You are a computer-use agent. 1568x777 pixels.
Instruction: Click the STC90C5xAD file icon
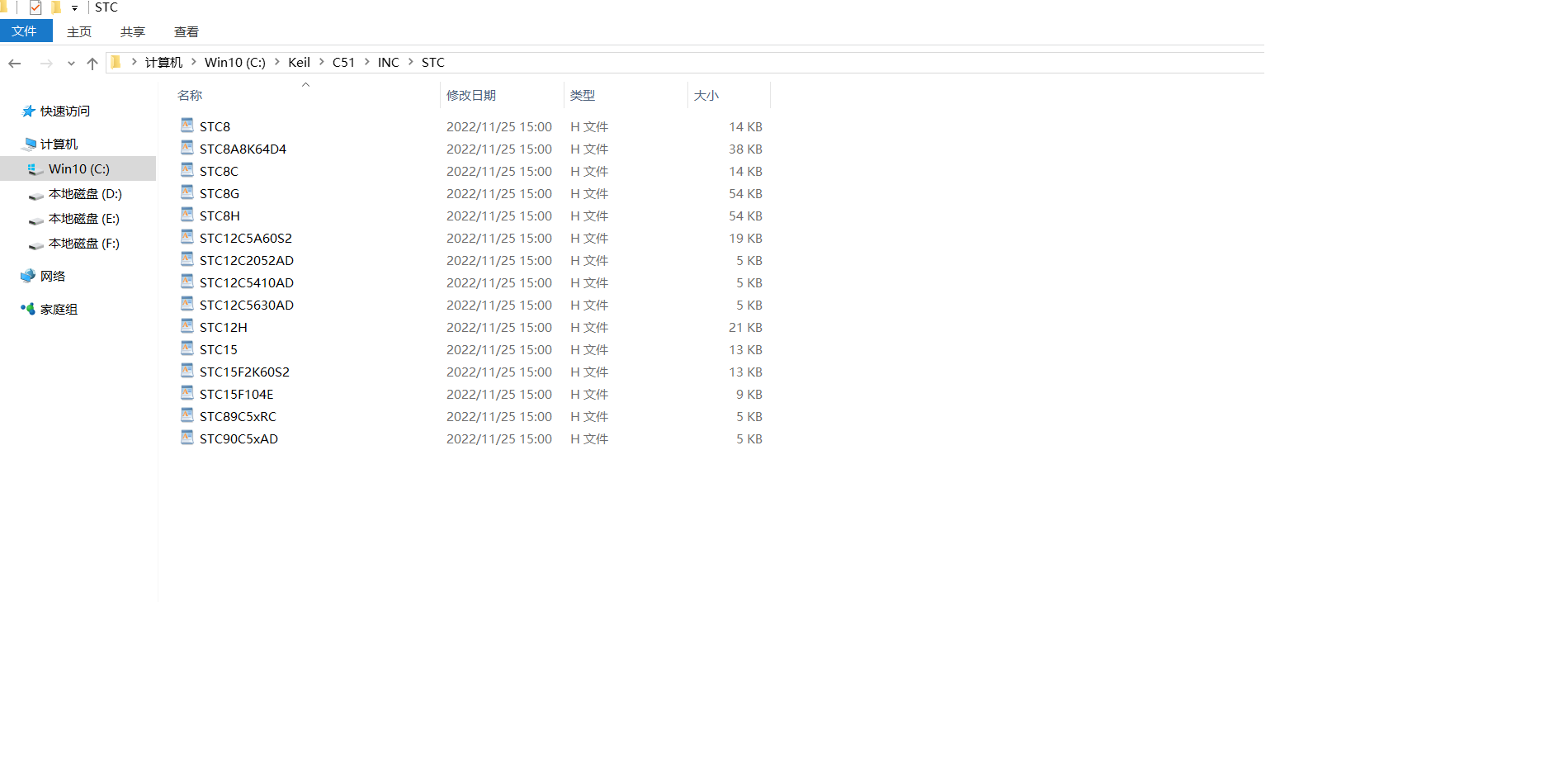click(x=187, y=438)
